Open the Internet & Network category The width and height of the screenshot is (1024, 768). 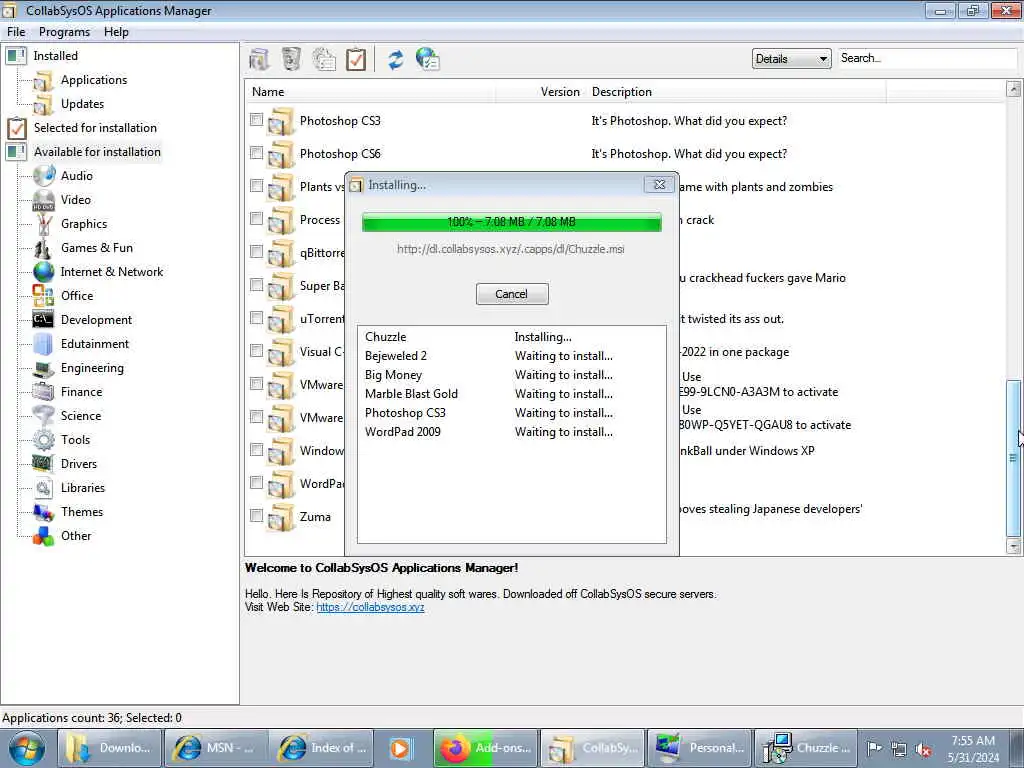click(x=112, y=272)
